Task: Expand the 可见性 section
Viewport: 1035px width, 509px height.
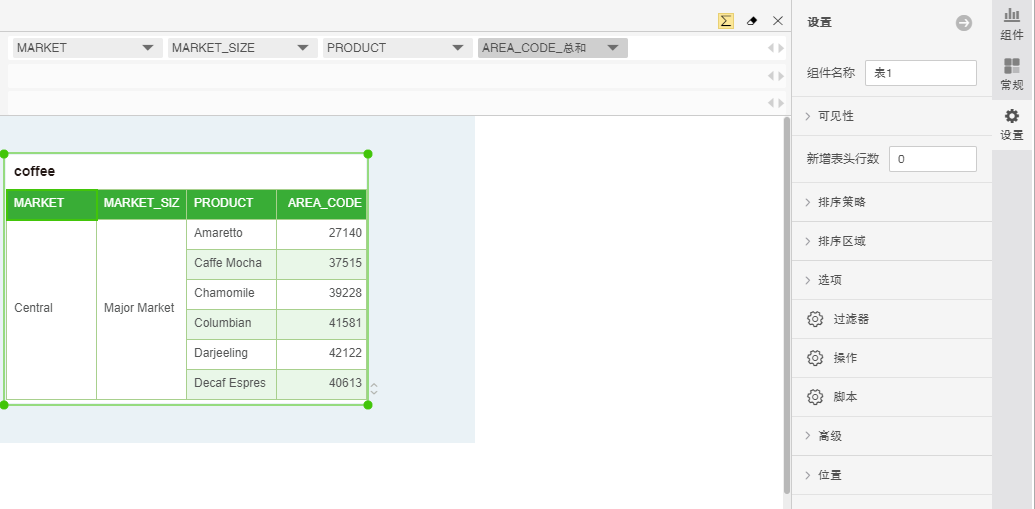Action: (x=835, y=116)
